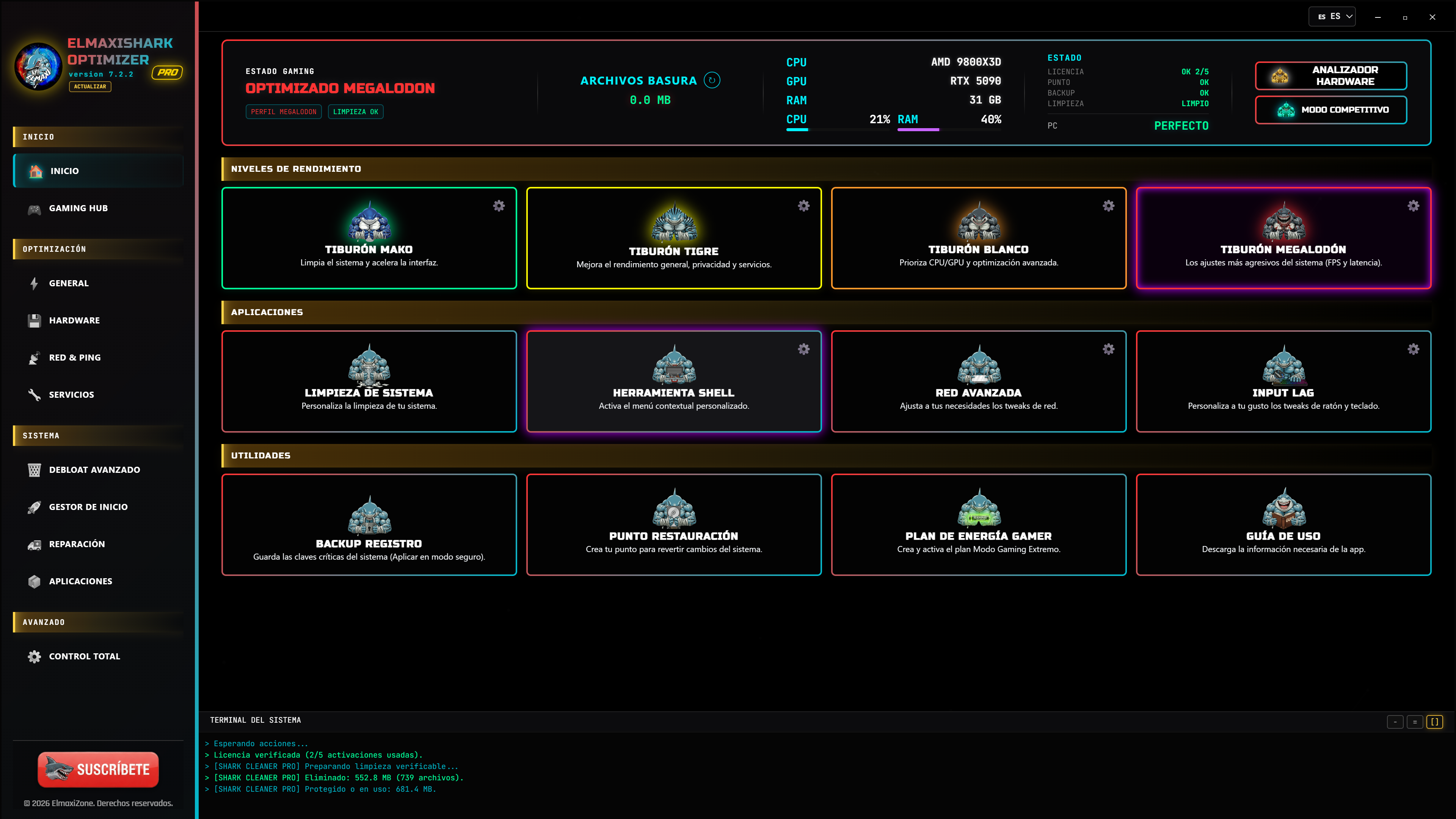Screen dimensions: 1456x819
Task: Click the PRO badge near logo
Action: tap(167, 72)
